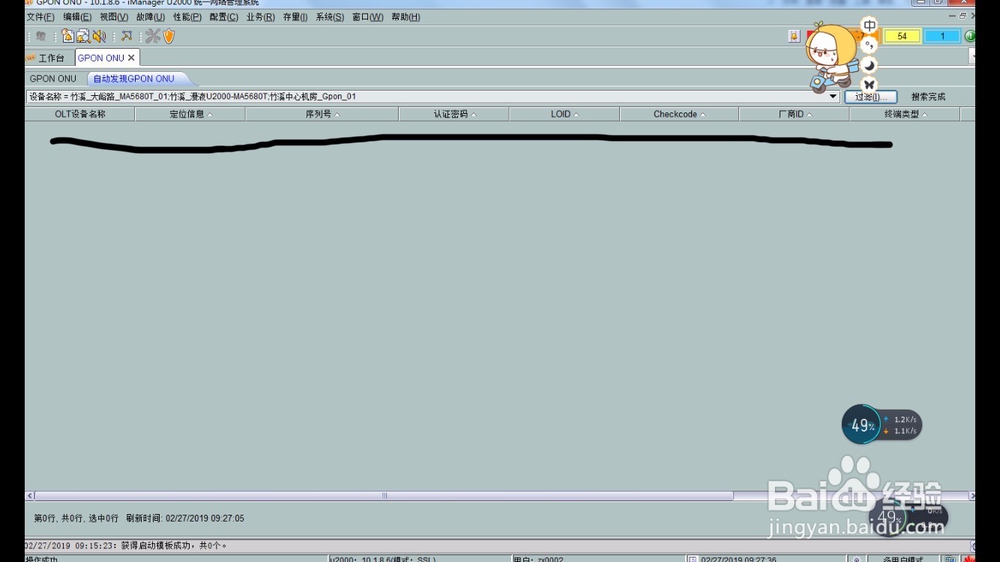Click the moon bubble icon
Image resolution: width=1000 pixels, height=562 pixels.
(x=869, y=65)
